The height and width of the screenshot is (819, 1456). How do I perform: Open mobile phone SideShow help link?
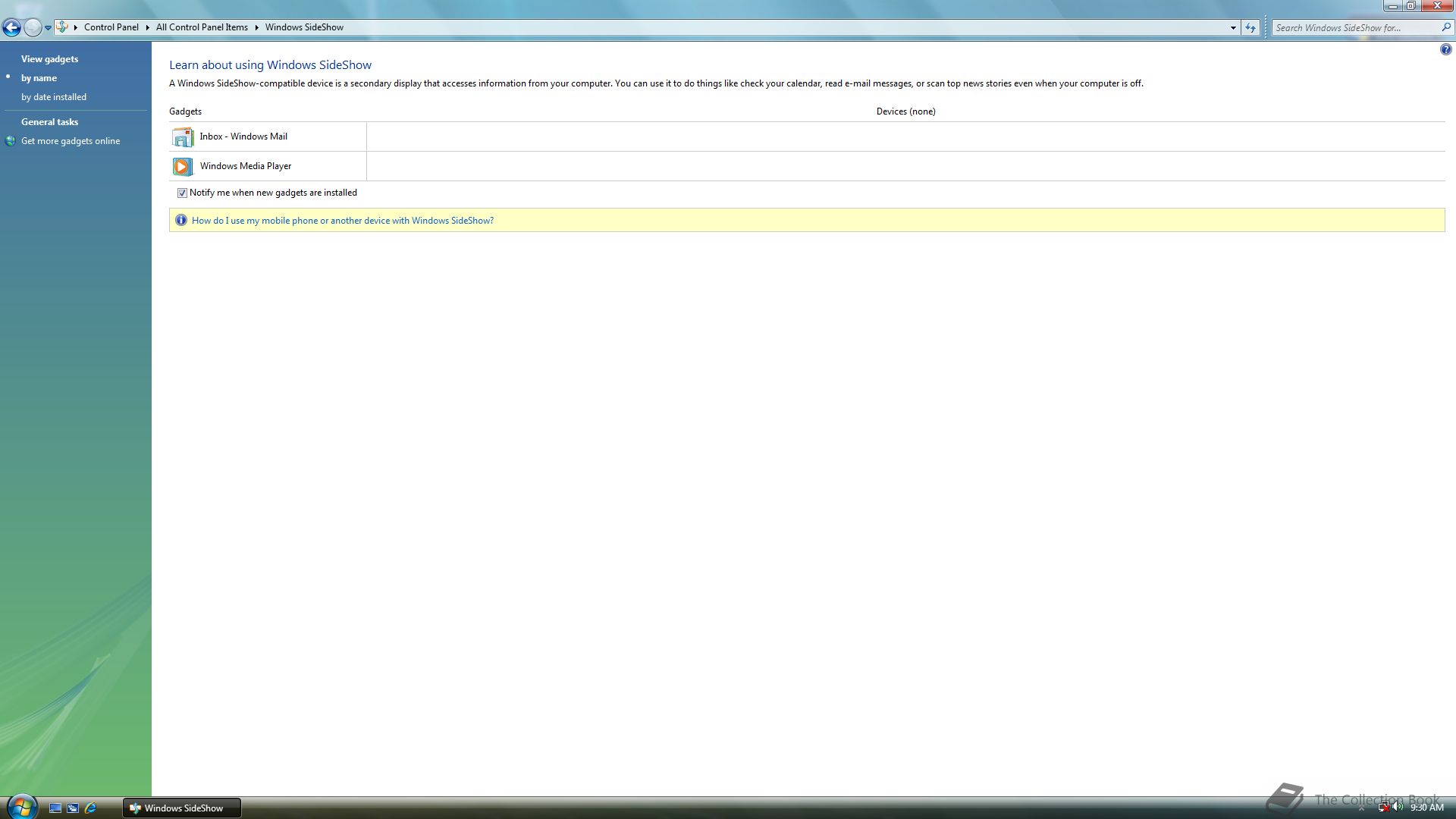[x=342, y=221]
